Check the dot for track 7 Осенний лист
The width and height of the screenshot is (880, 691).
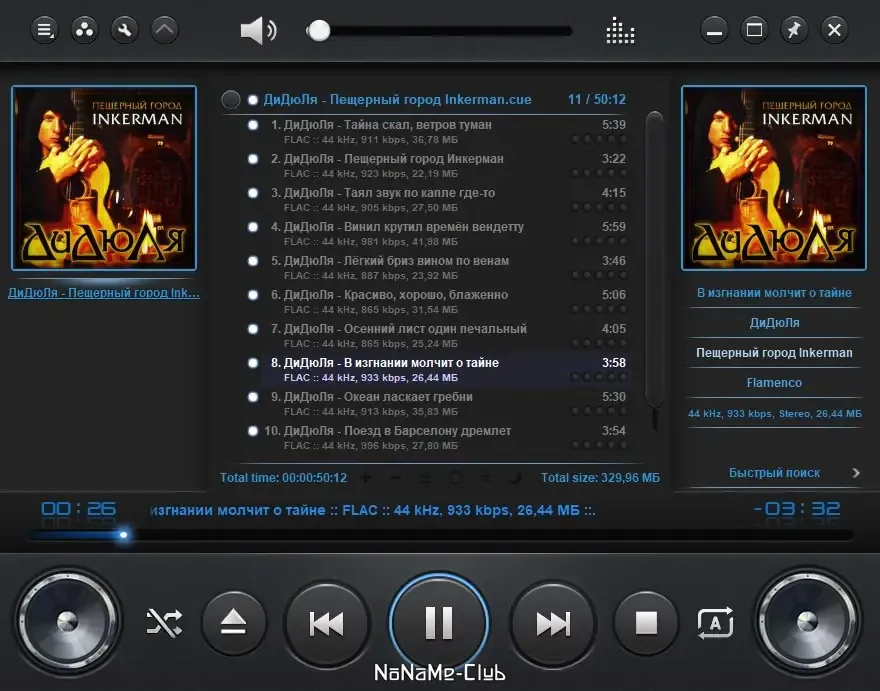click(x=253, y=329)
